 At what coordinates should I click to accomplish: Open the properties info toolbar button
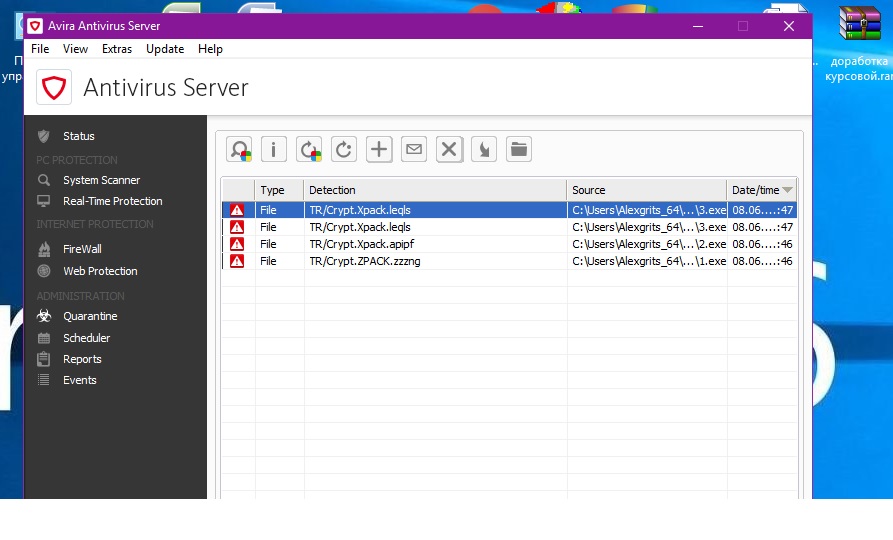point(273,150)
